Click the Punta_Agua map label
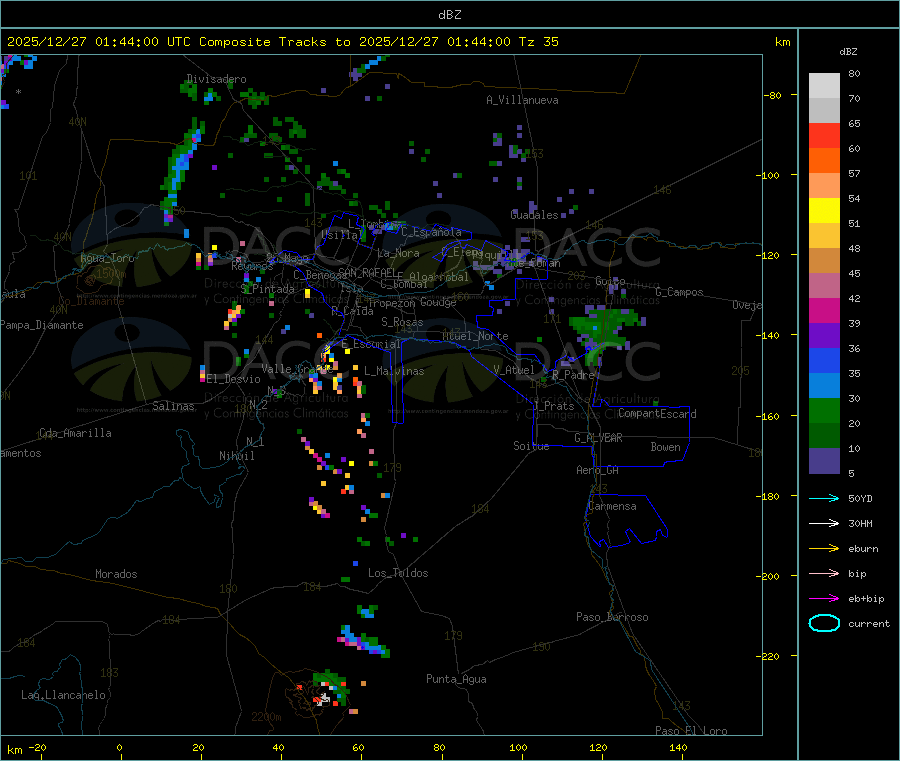 (x=456, y=679)
